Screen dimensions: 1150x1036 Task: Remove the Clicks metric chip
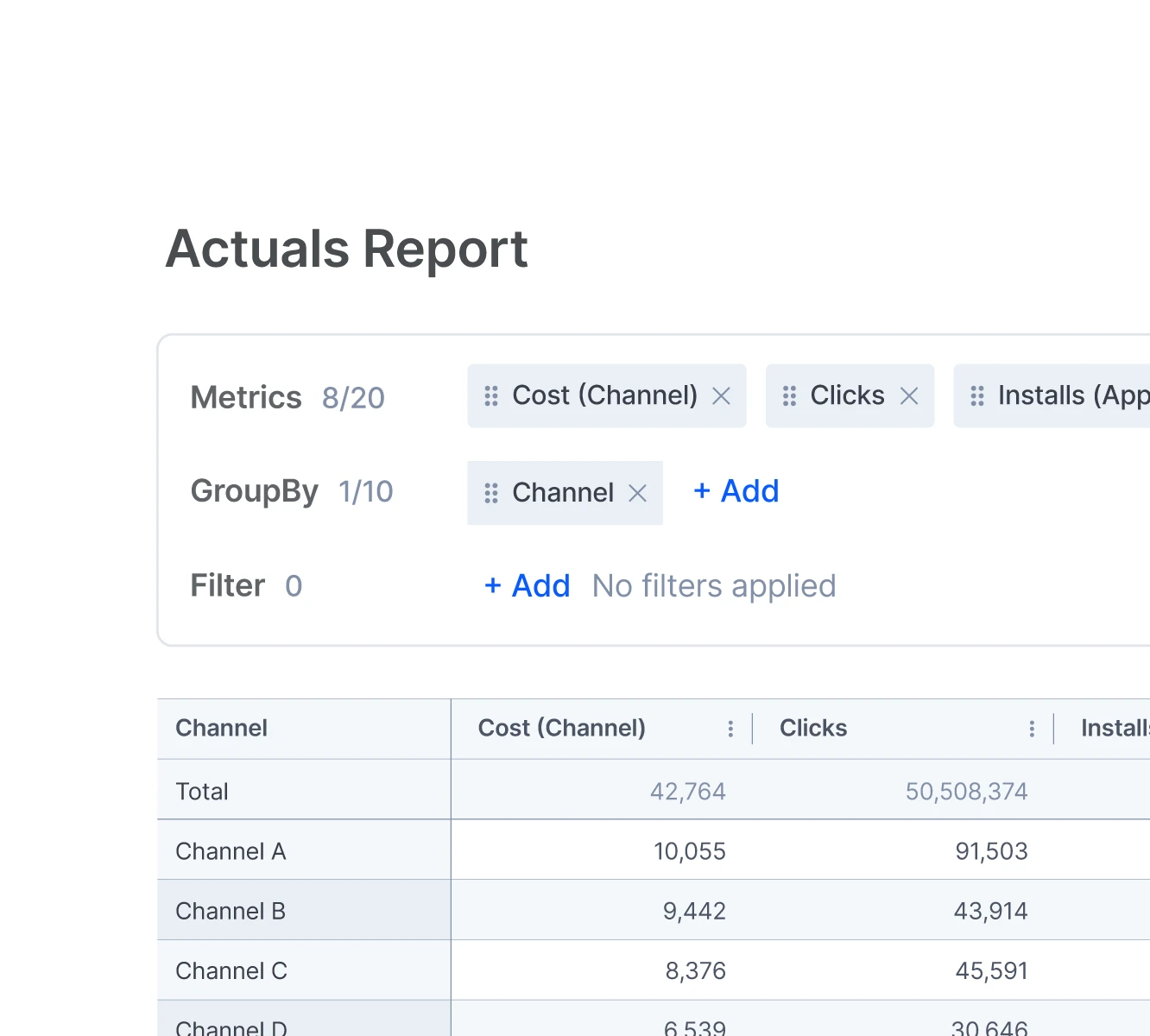[x=908, y=396]
